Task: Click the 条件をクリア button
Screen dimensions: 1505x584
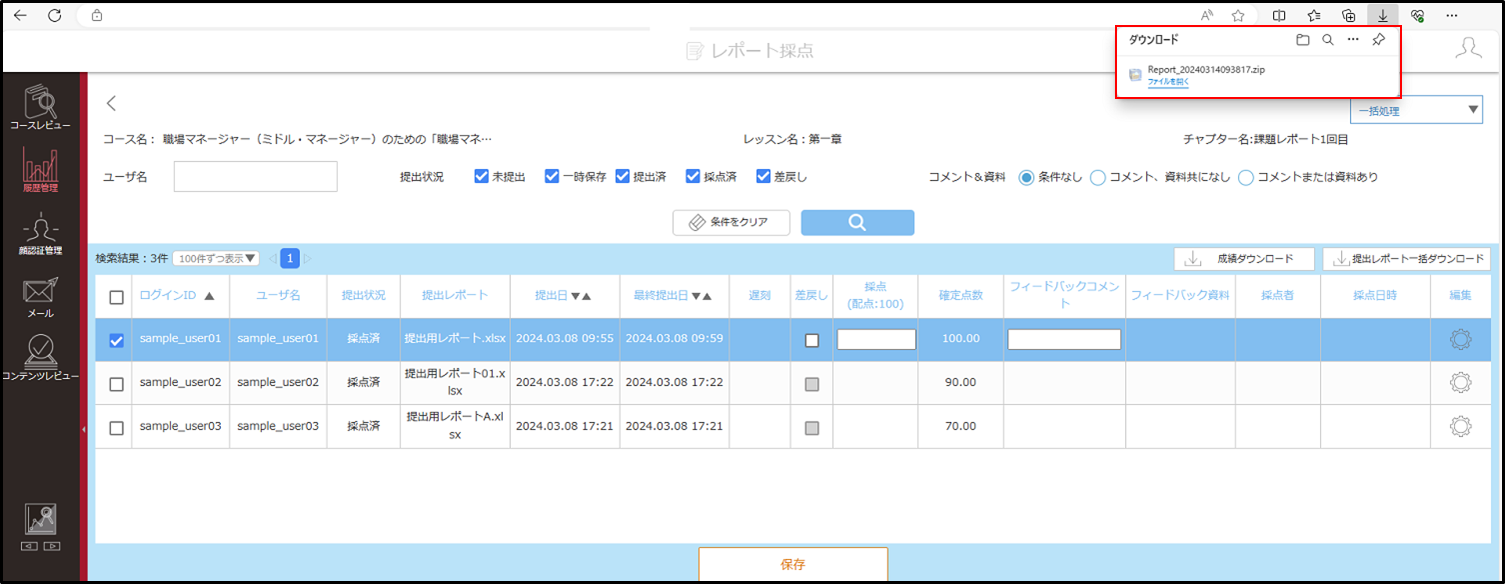Action: [x=731, y=222]
